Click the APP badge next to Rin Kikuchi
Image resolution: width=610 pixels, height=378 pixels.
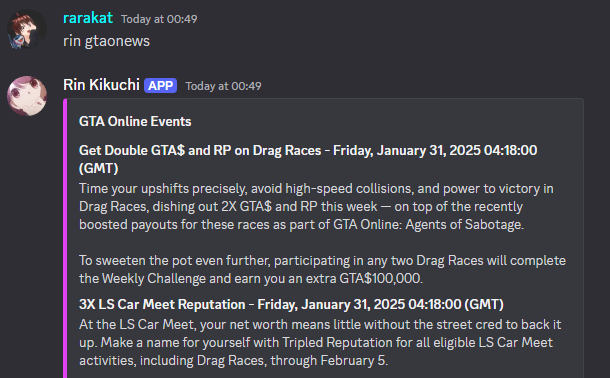tap(160, 86)
